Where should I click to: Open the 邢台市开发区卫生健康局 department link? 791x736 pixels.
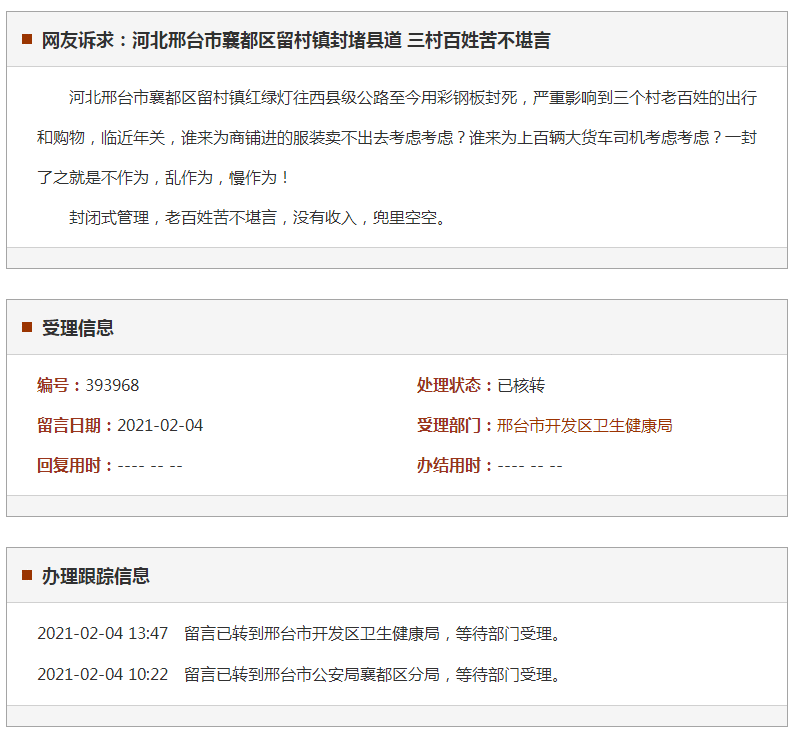(x=585, y=426)
